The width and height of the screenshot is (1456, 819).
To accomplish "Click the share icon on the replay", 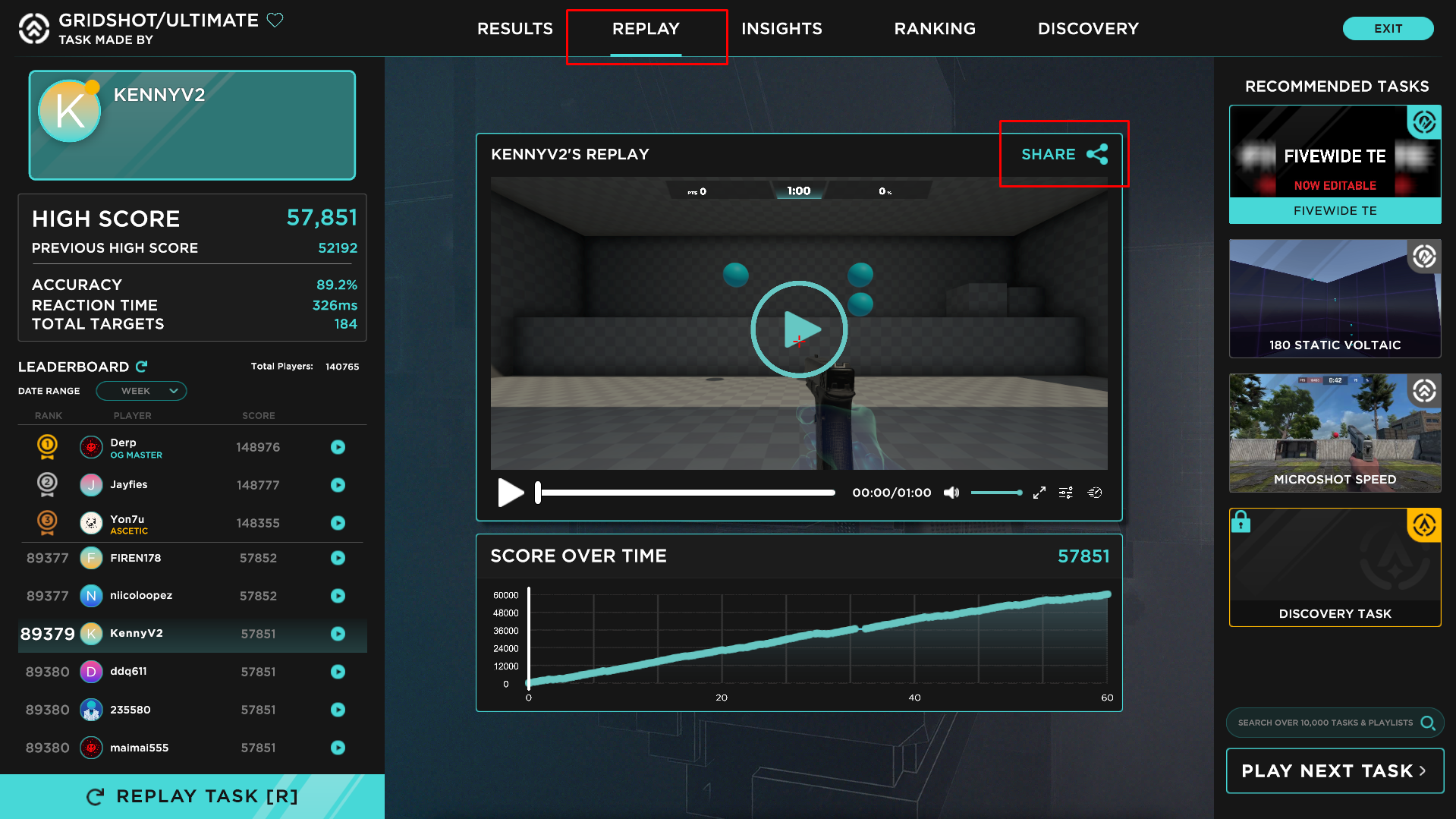I will 1097,154.
